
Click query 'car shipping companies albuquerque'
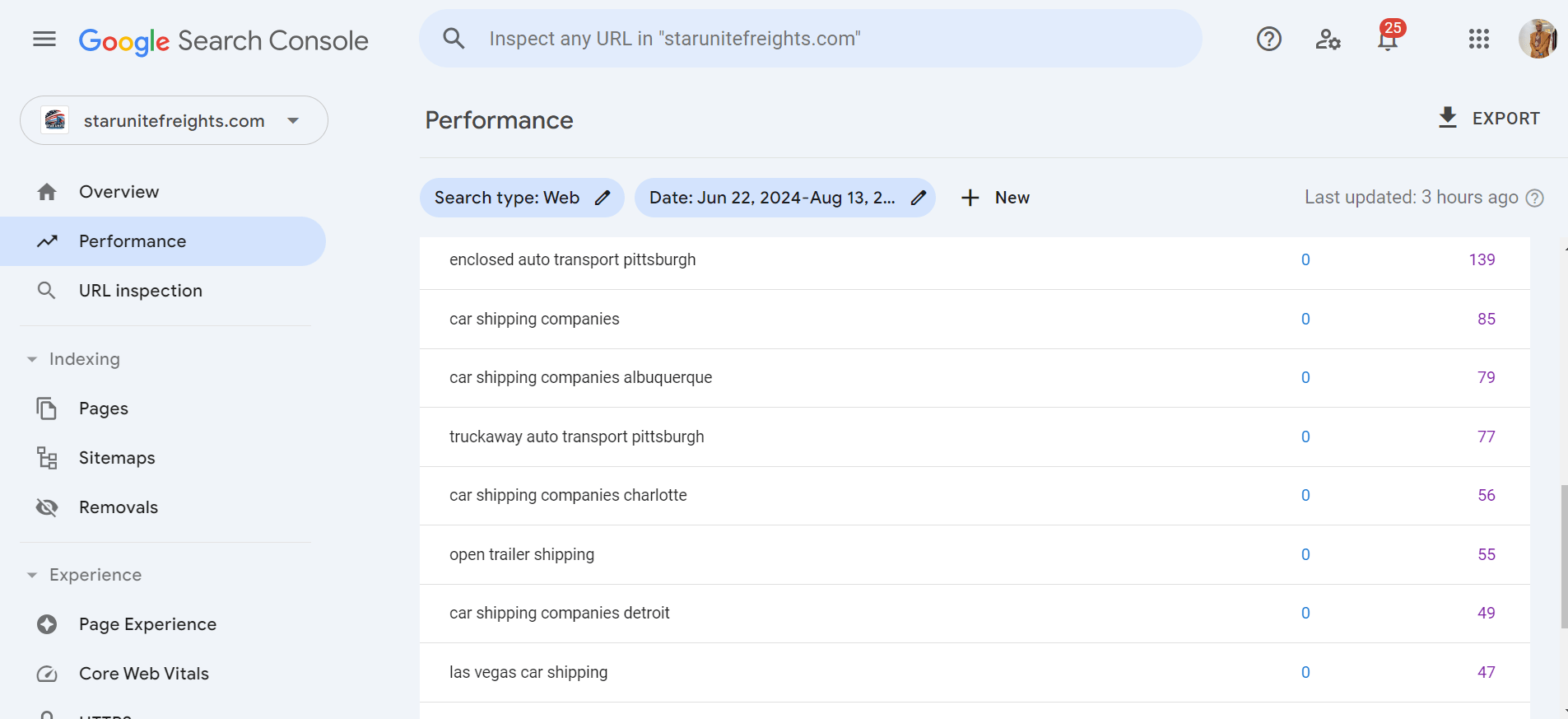point(580,377)
